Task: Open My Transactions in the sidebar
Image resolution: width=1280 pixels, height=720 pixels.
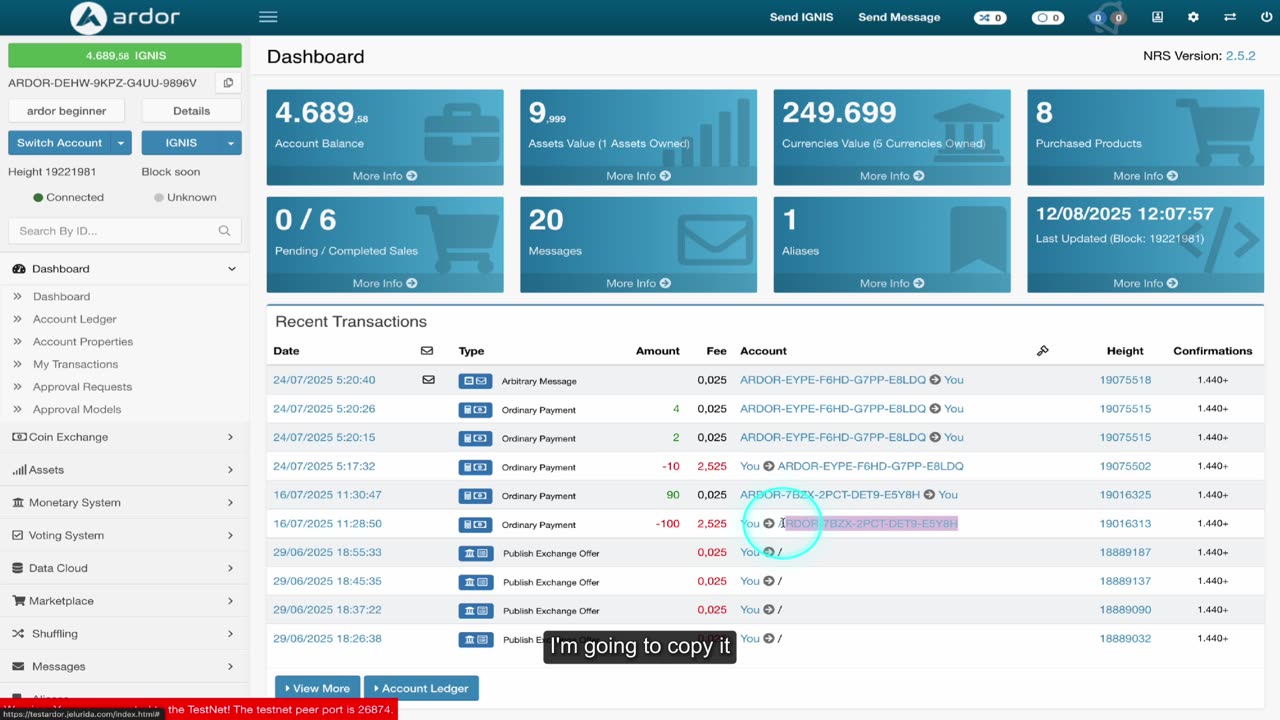Action: pos(75,364)
